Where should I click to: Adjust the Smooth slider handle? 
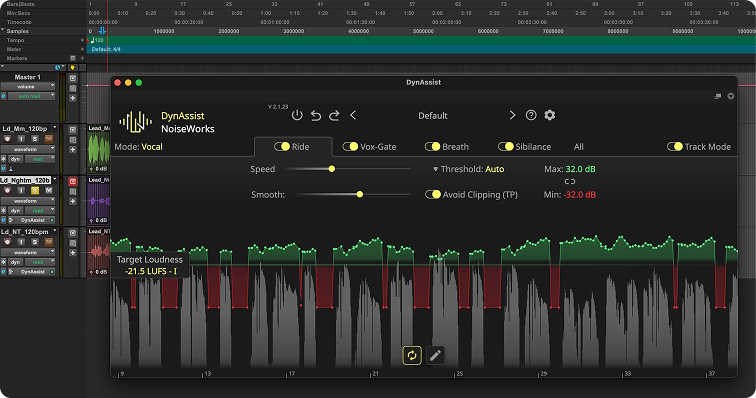tap(360, 194)
